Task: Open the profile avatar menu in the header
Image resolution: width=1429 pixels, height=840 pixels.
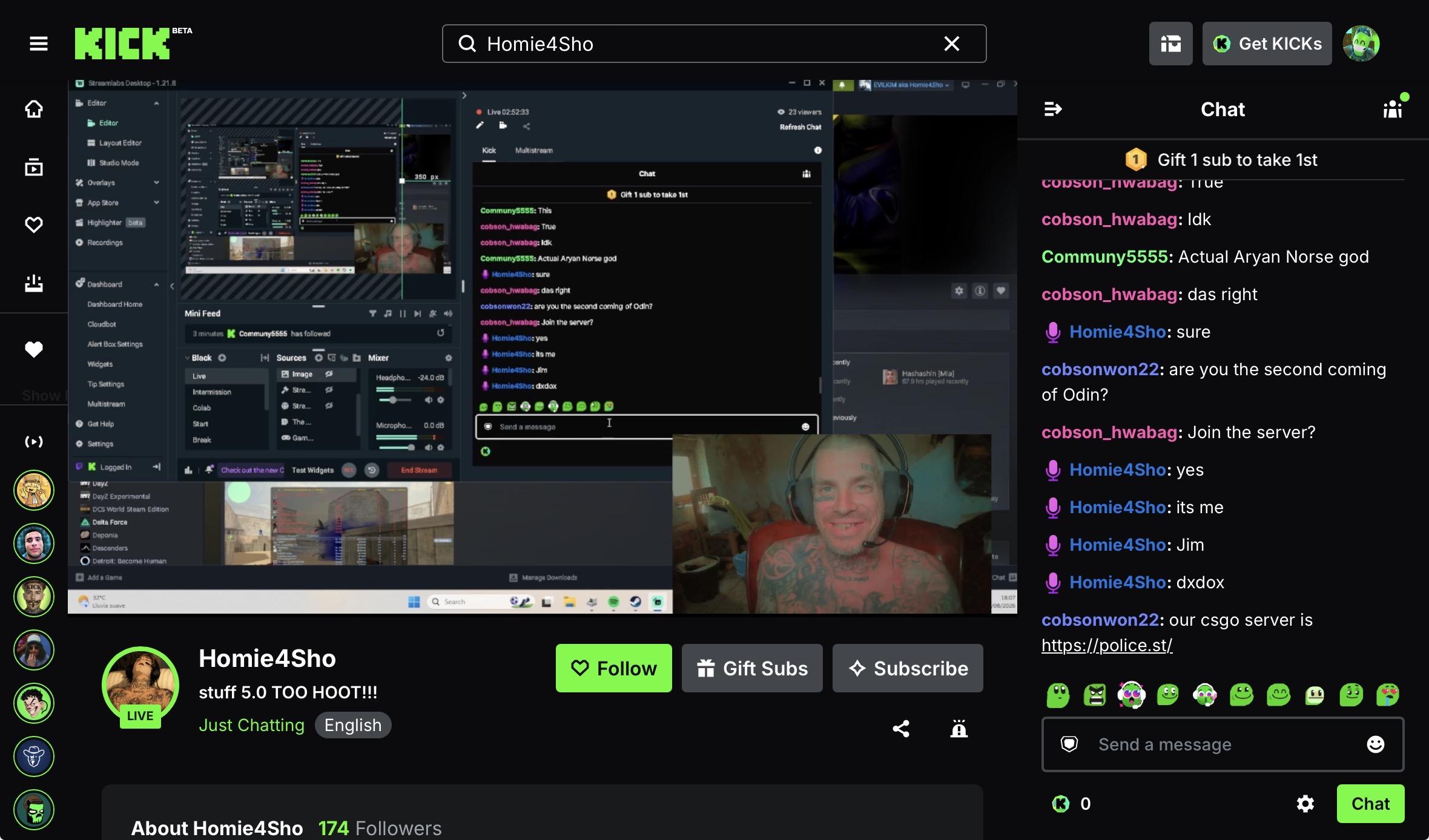Action: pos(1361,44)
